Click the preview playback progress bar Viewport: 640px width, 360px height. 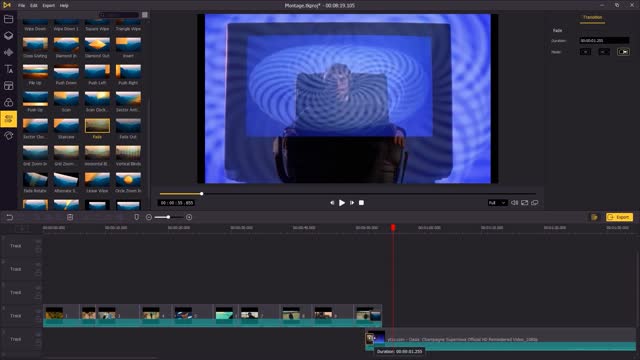[347, 194]
